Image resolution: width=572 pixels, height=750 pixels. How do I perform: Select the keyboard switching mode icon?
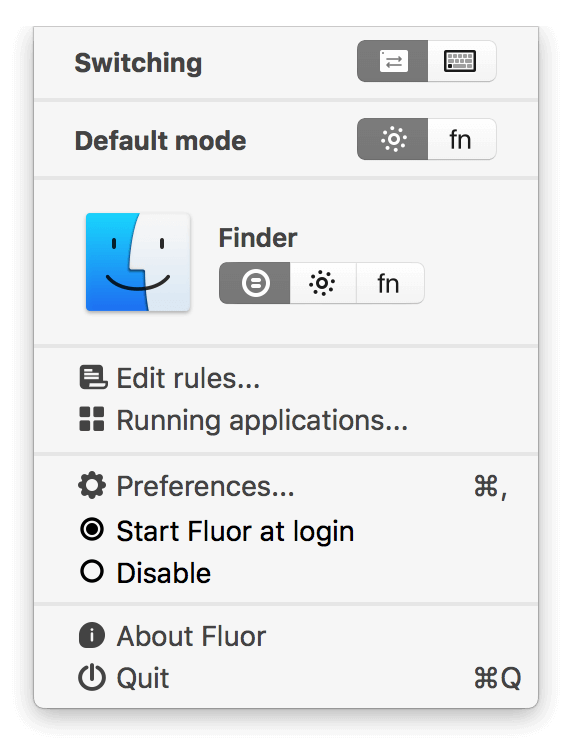tap(462, 61)
